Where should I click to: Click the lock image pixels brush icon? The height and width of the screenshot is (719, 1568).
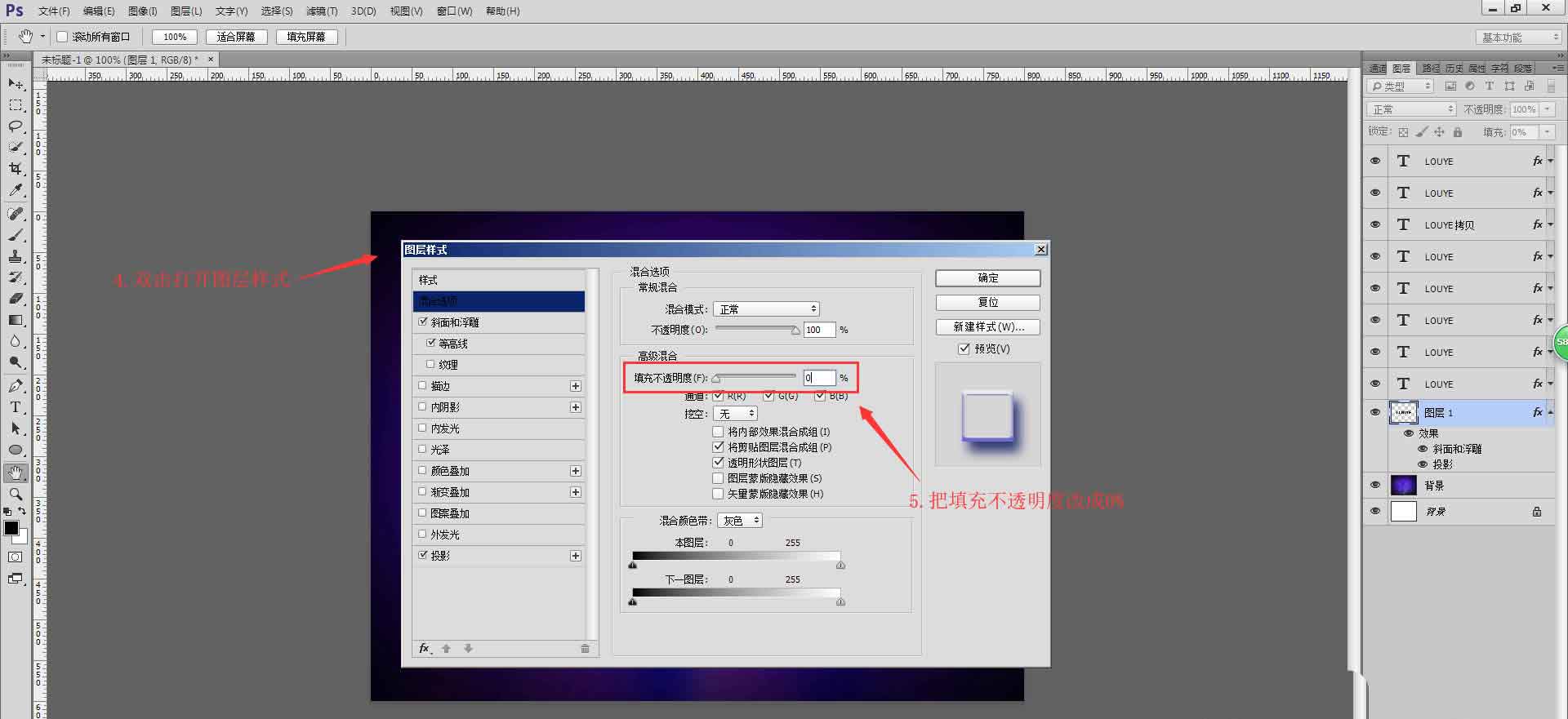[1422, 132]
